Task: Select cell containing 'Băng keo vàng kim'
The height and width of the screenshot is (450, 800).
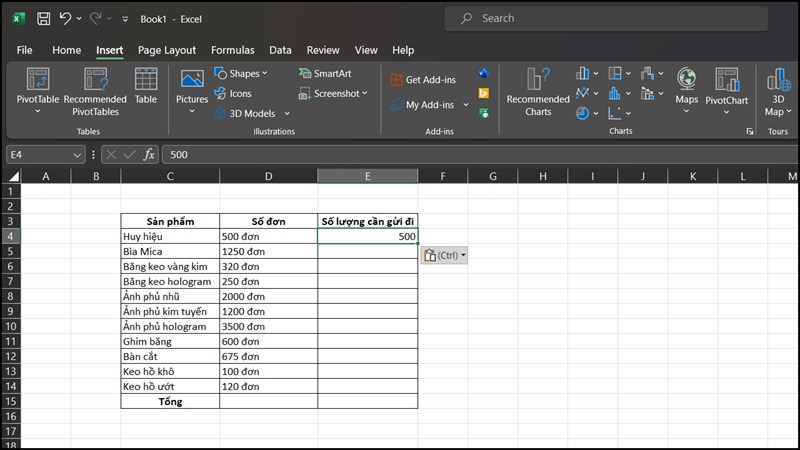Action: click(x=170, y=266)
